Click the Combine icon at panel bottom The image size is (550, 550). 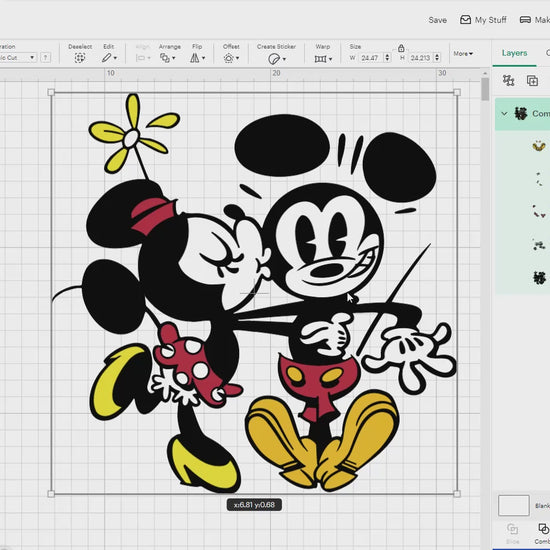pyautogui.click(x=543, y=529)
